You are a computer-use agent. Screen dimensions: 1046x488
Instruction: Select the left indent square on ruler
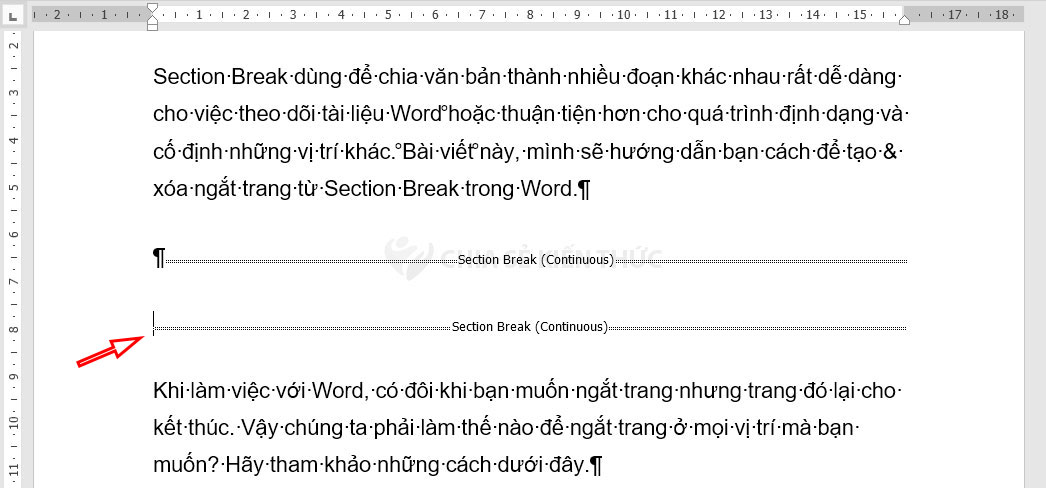152,27
